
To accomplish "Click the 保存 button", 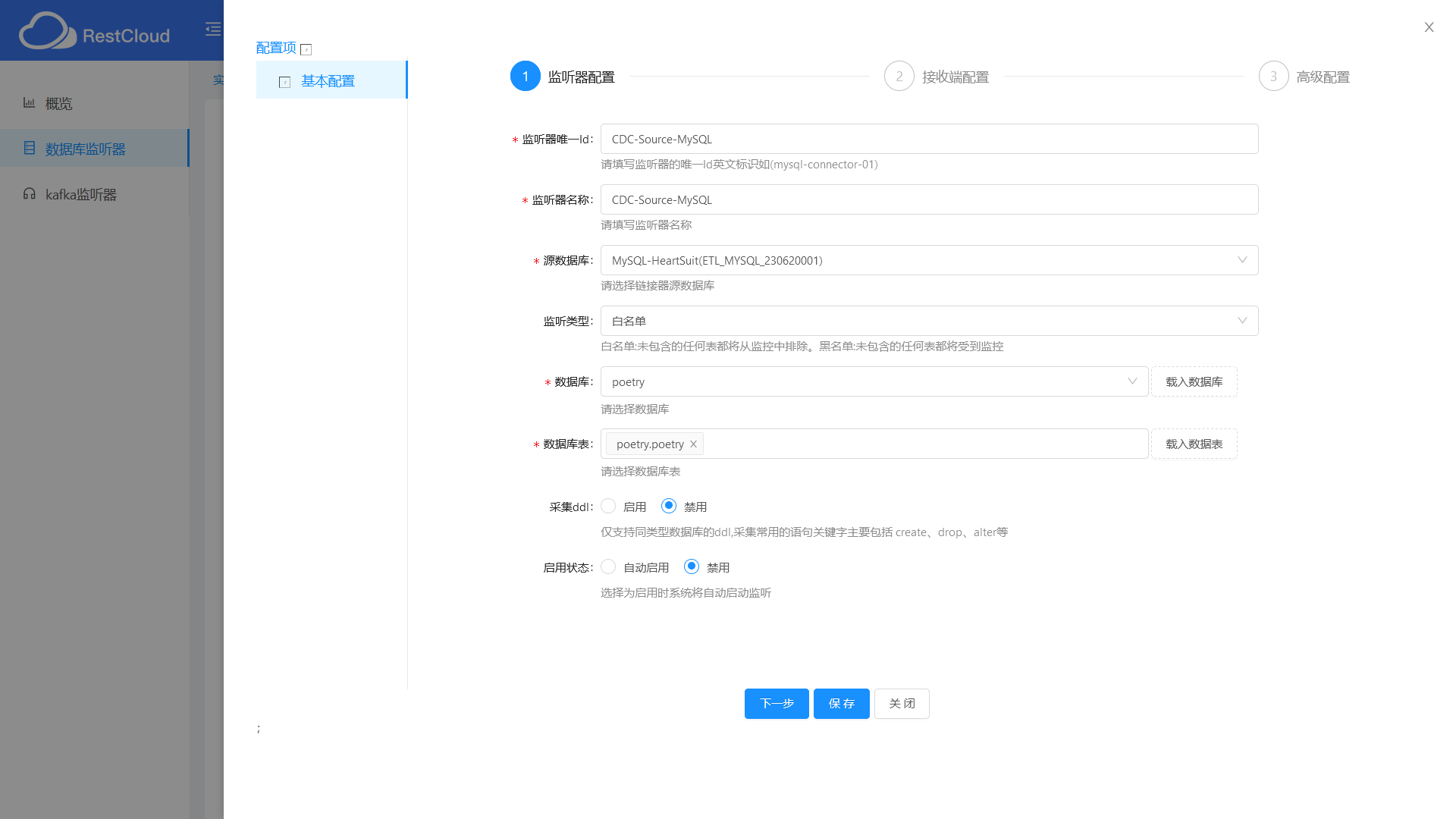I will (x=841, y=704).
